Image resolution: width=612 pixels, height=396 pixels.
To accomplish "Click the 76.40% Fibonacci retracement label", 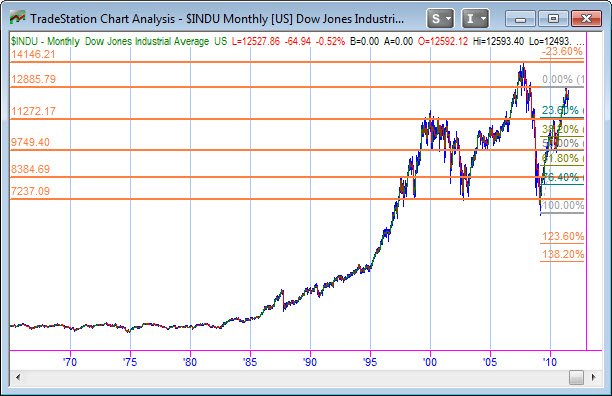I will pos(562,177).
